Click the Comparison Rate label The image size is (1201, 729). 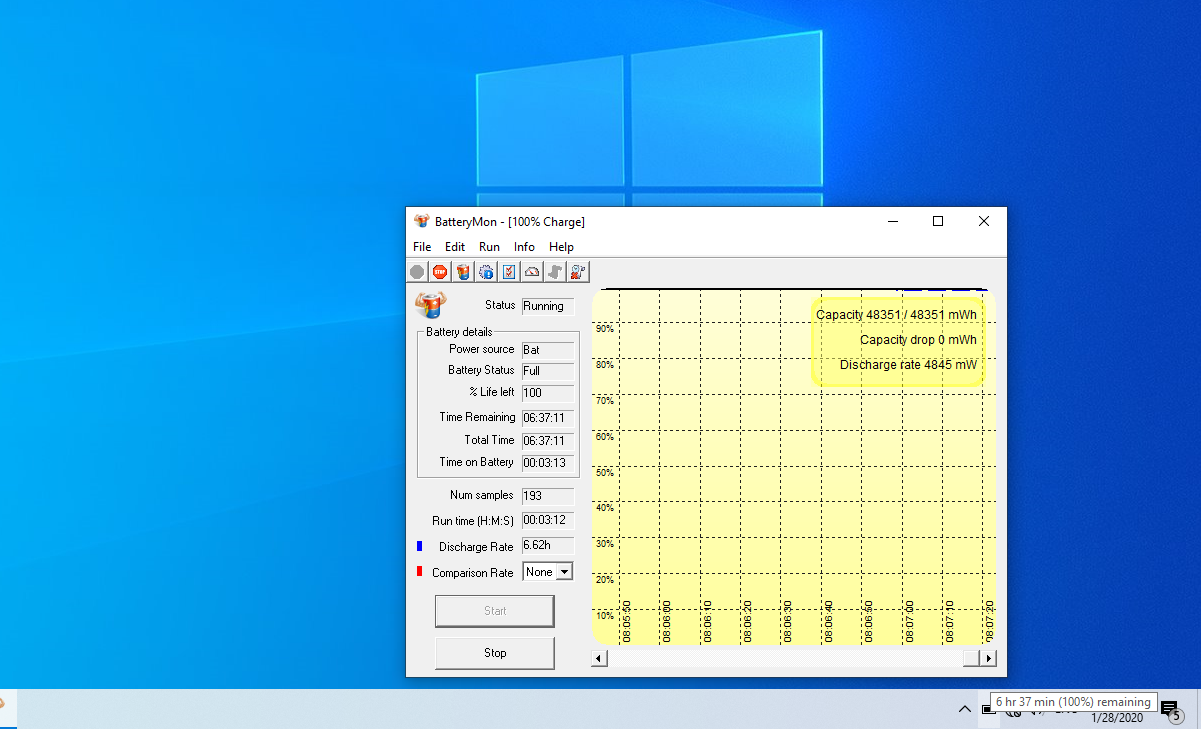tap(473, 573)
